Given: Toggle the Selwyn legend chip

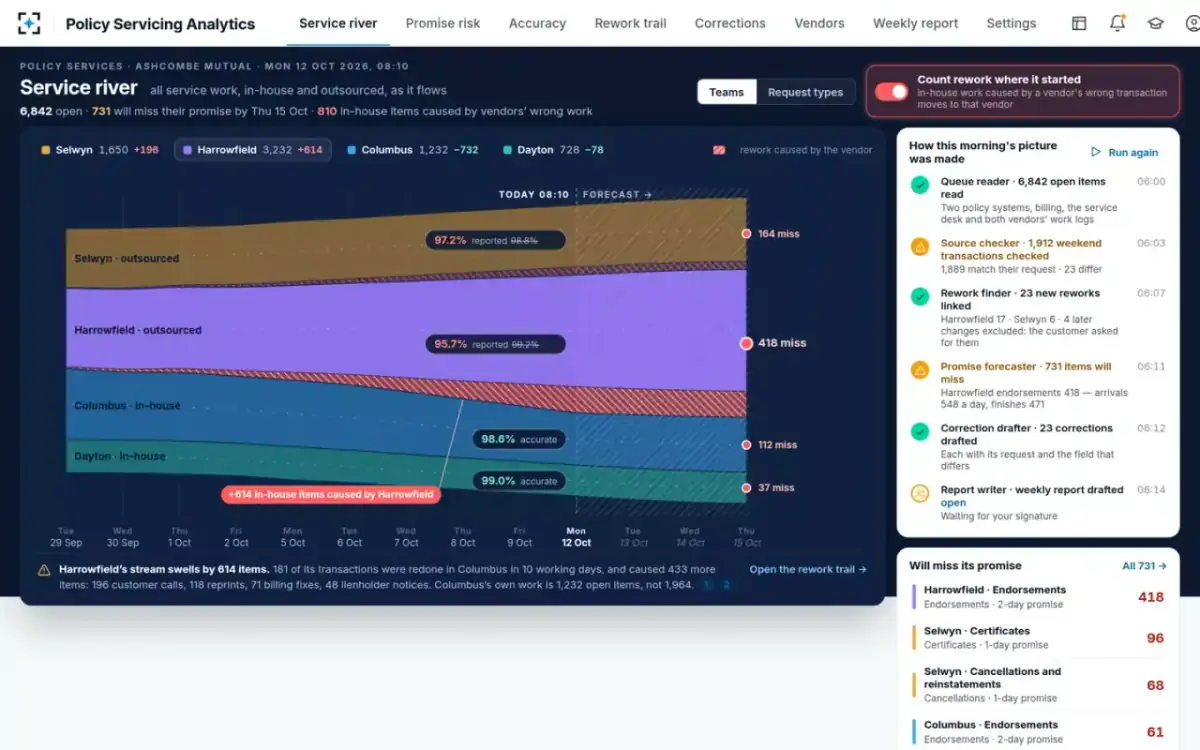Looking at the screenshot, I should click(x=100, y=150).
